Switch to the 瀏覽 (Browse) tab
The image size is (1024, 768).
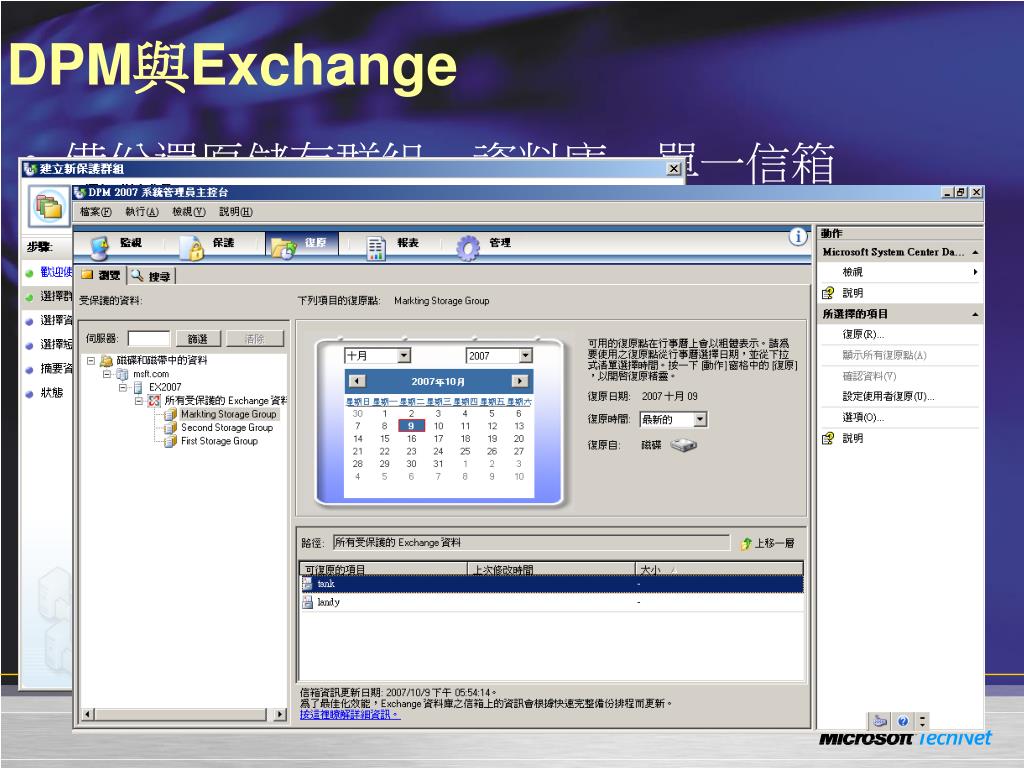click(x=101, y=276)
